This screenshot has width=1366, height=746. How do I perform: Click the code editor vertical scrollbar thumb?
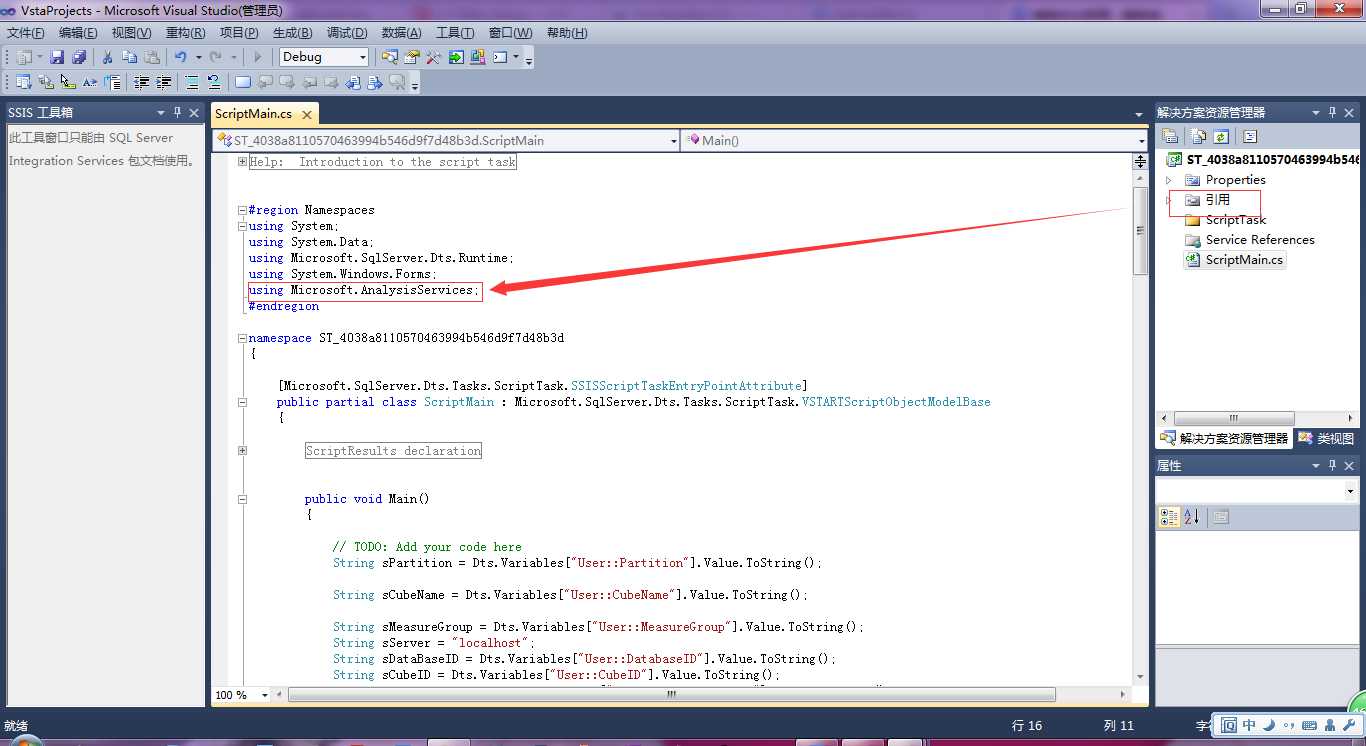point(1140,231)
